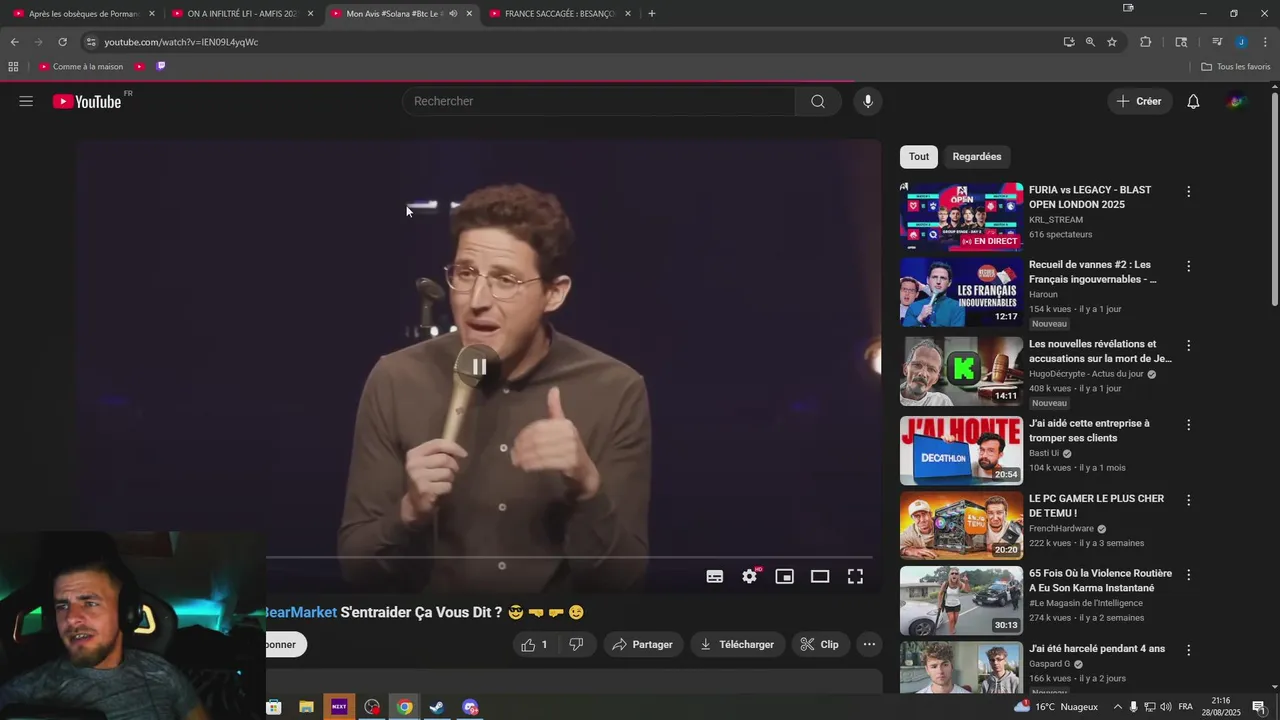
Task: Click the Partager button
Action: [x=643, y=645]
